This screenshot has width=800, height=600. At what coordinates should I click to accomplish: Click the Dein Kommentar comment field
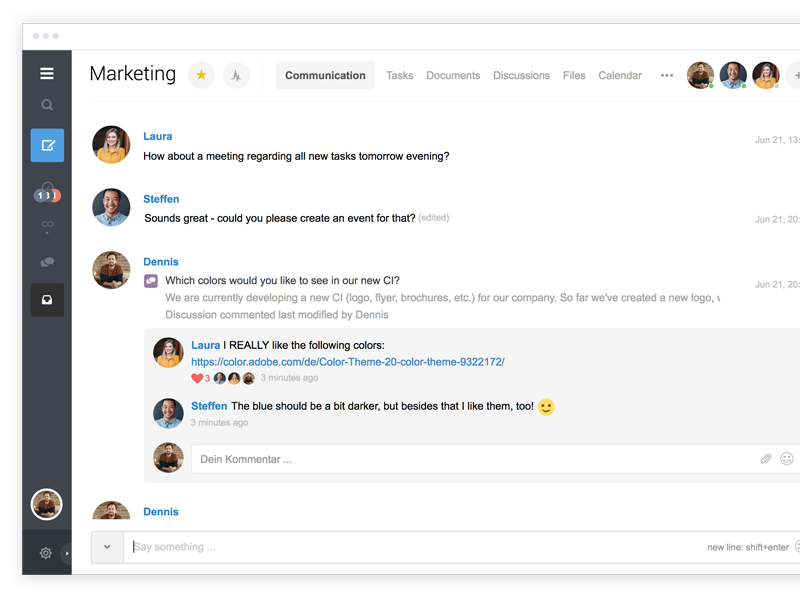click(x=470, y=459)
